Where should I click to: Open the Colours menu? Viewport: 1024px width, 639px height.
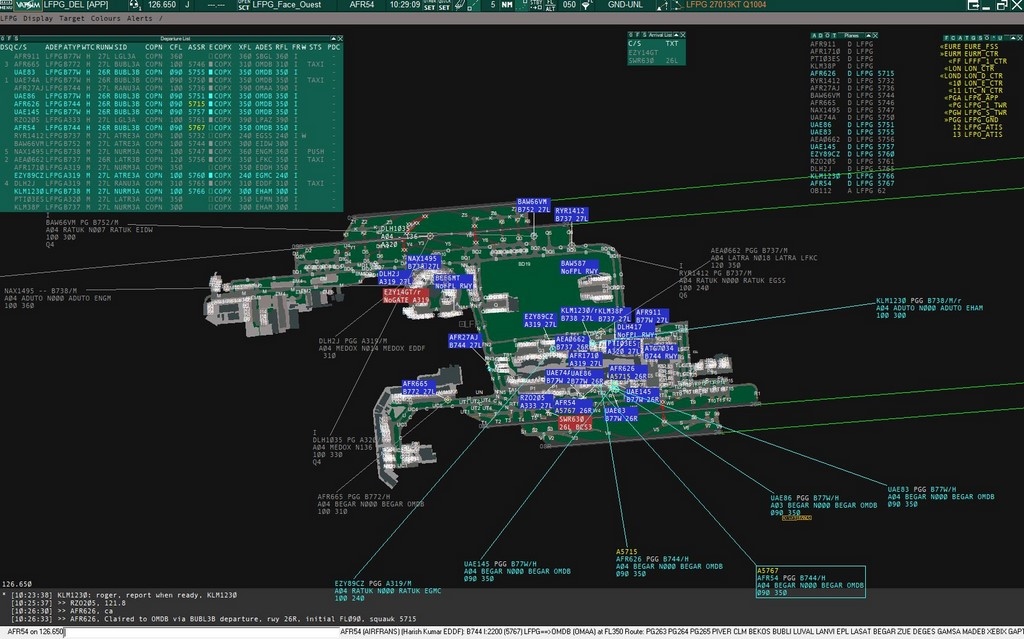click(x=107, y=18)
